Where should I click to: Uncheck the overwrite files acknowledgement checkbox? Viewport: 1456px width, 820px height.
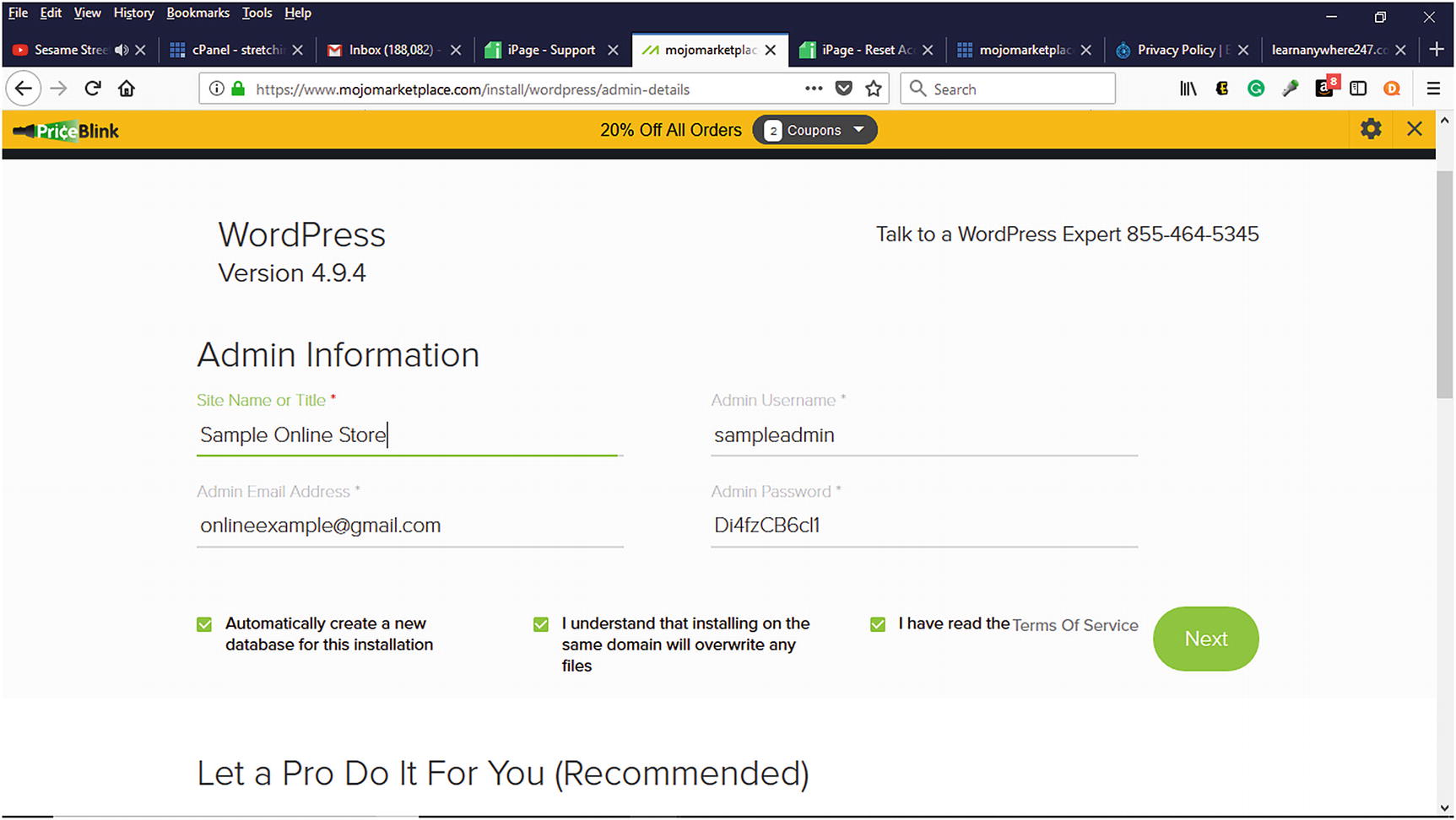click(541, 624)
